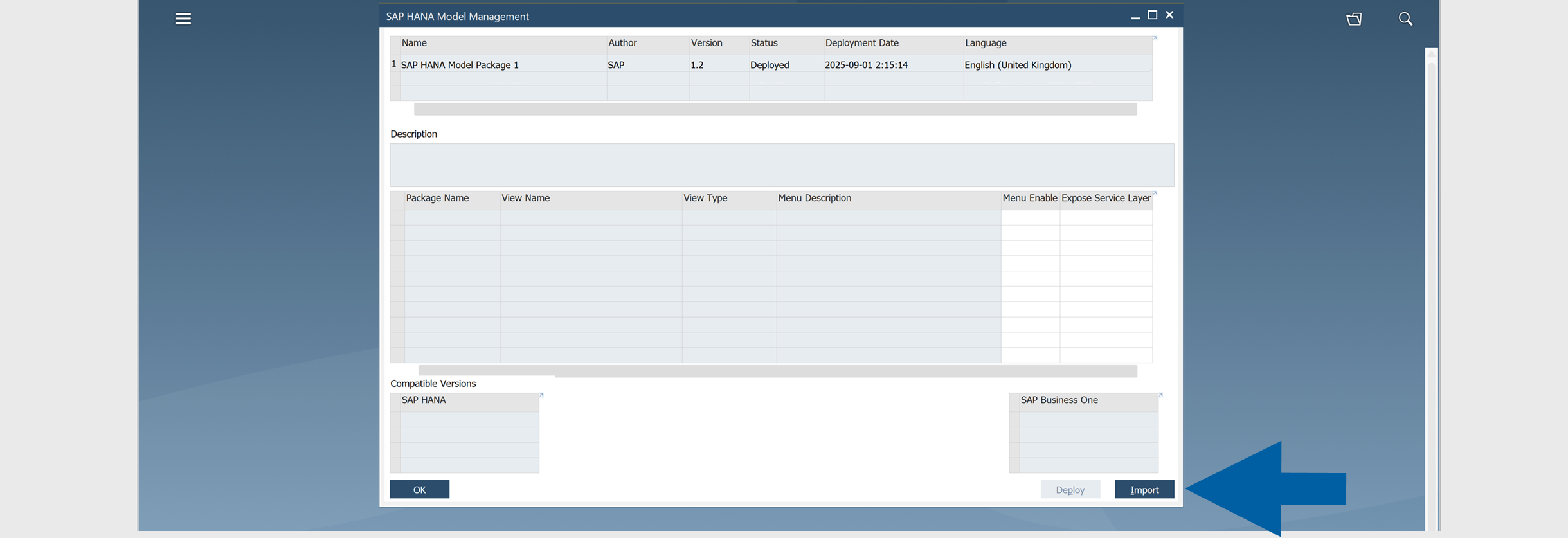Sort by the Author column header

click(647, 44)
